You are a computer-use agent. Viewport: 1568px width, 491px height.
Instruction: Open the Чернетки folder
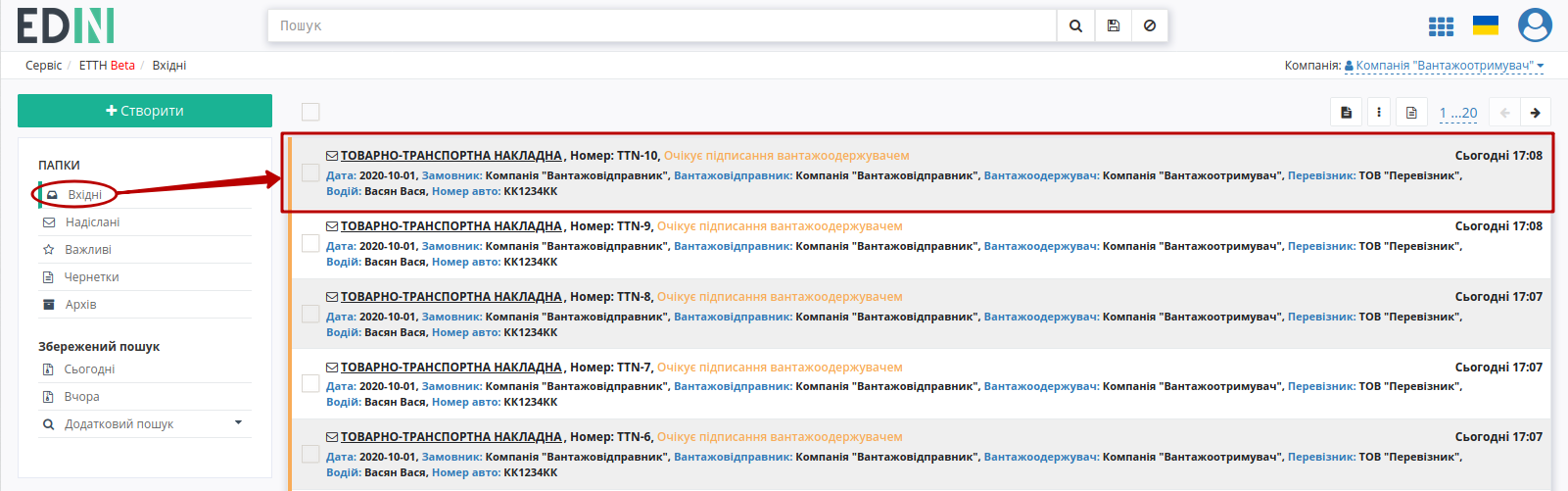click(91, 277)
